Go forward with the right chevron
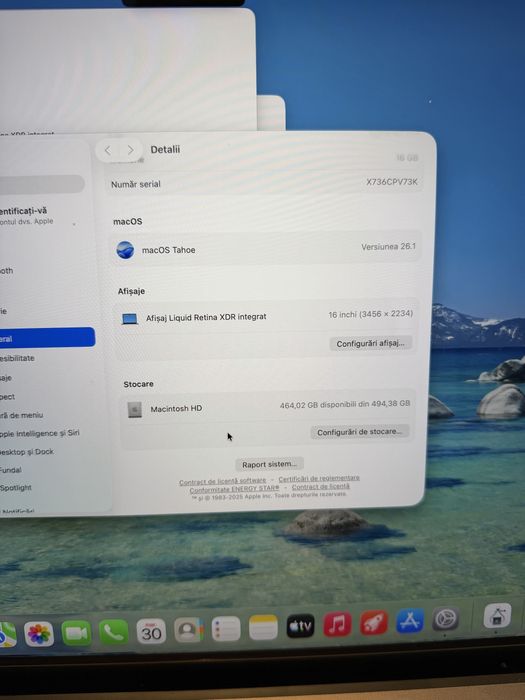Image resolution: width=525 pixels, height=700 pixels. [130, 150]
